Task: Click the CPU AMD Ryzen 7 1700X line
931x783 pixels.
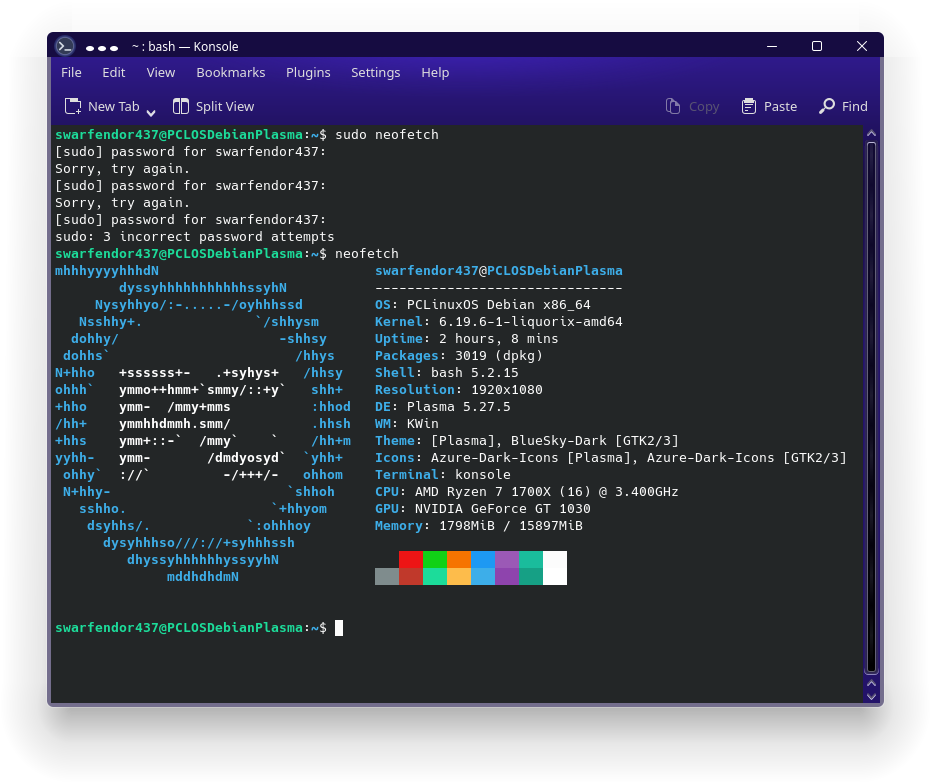Action: [x=527, y=492]
